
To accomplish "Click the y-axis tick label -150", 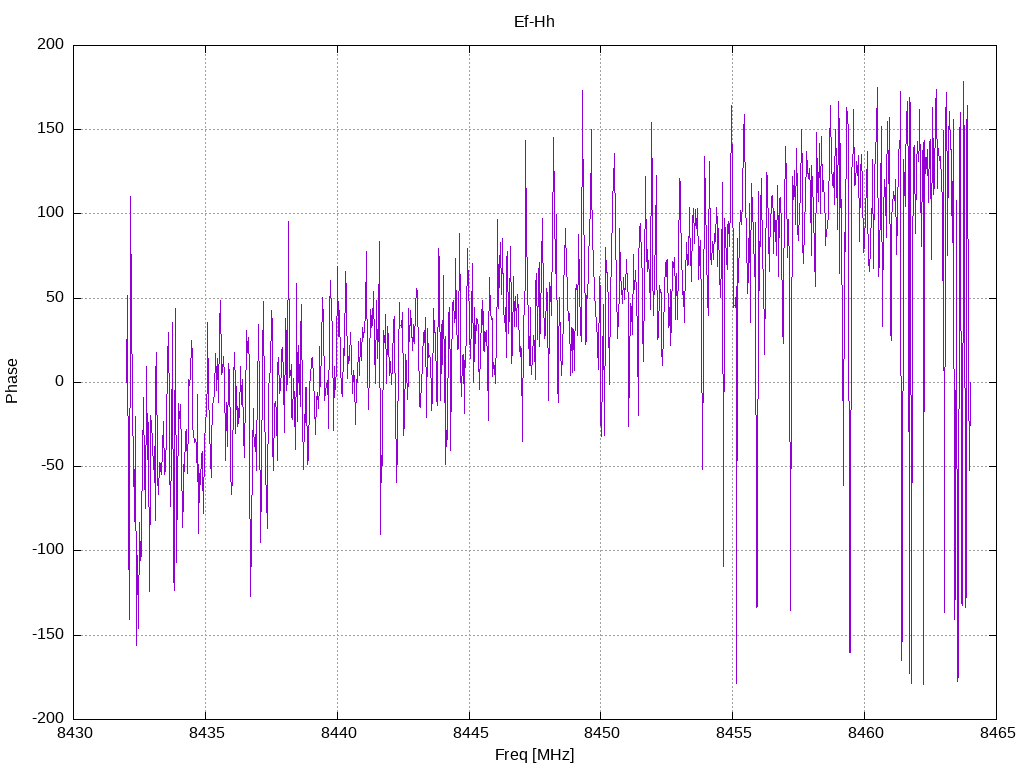I will coord(48,634).
